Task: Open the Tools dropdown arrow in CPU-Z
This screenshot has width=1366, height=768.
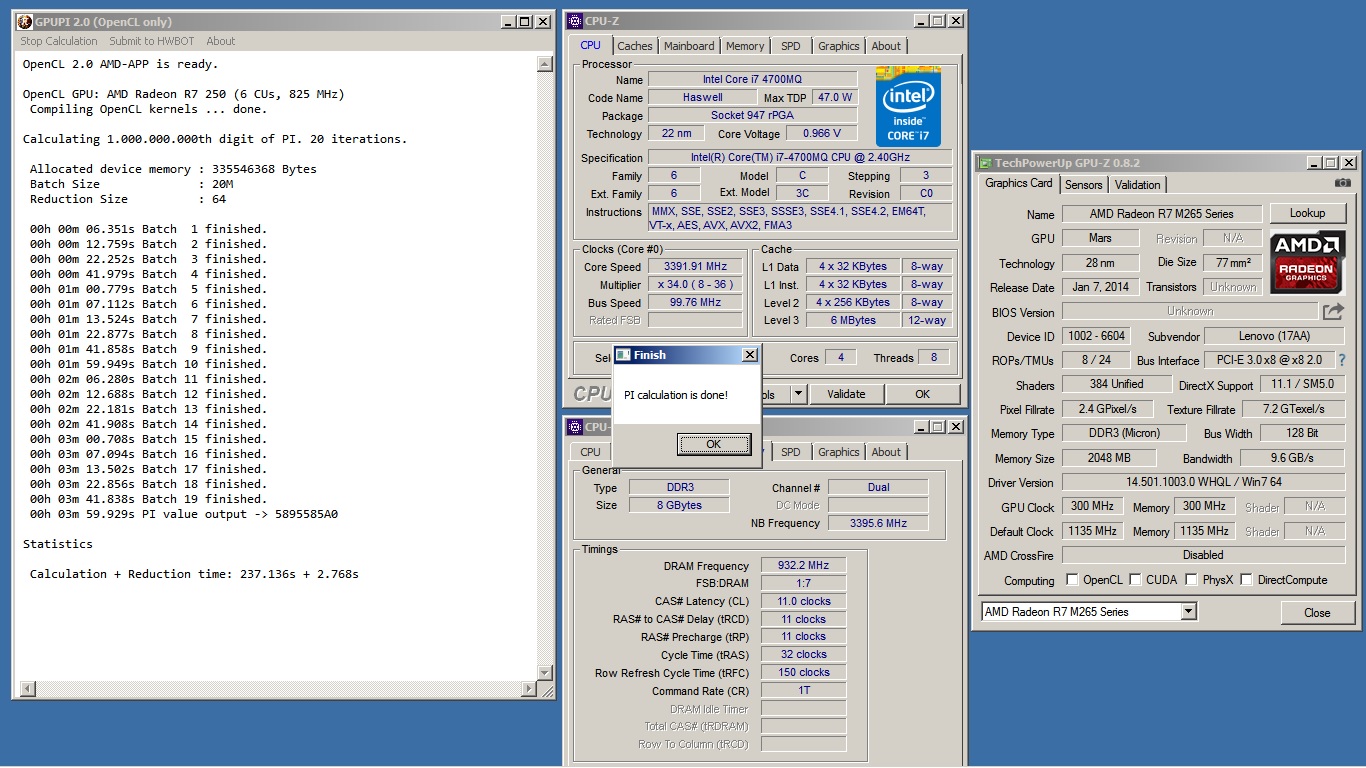Action: [798, 394]
